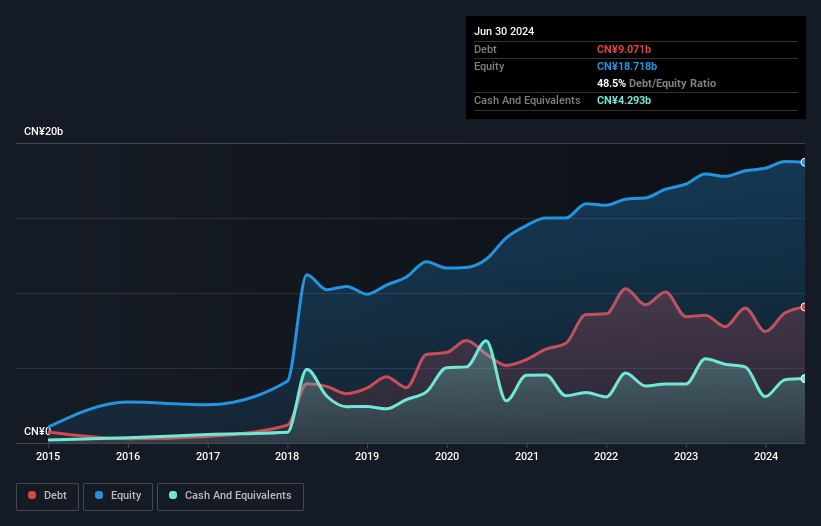Click the Equity endpoint marker on the blue line

point(804,162)
